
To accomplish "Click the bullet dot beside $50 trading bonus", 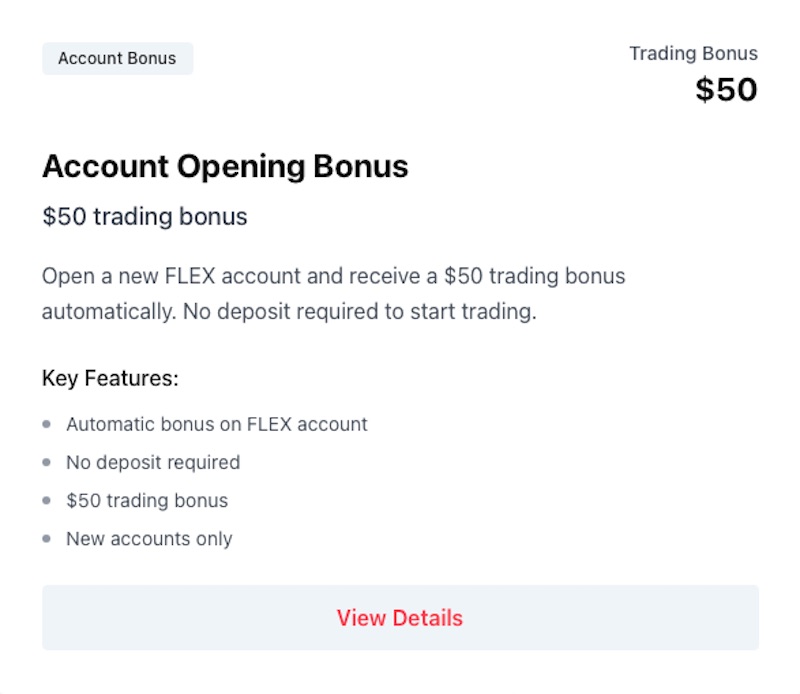I will 44,500.
